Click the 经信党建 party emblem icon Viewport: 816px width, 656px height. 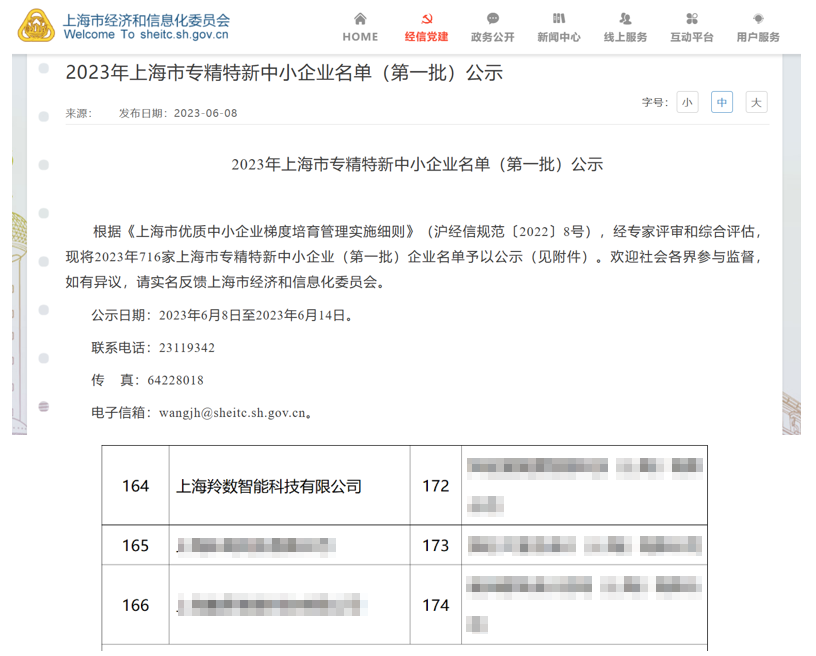coord(426,17)
